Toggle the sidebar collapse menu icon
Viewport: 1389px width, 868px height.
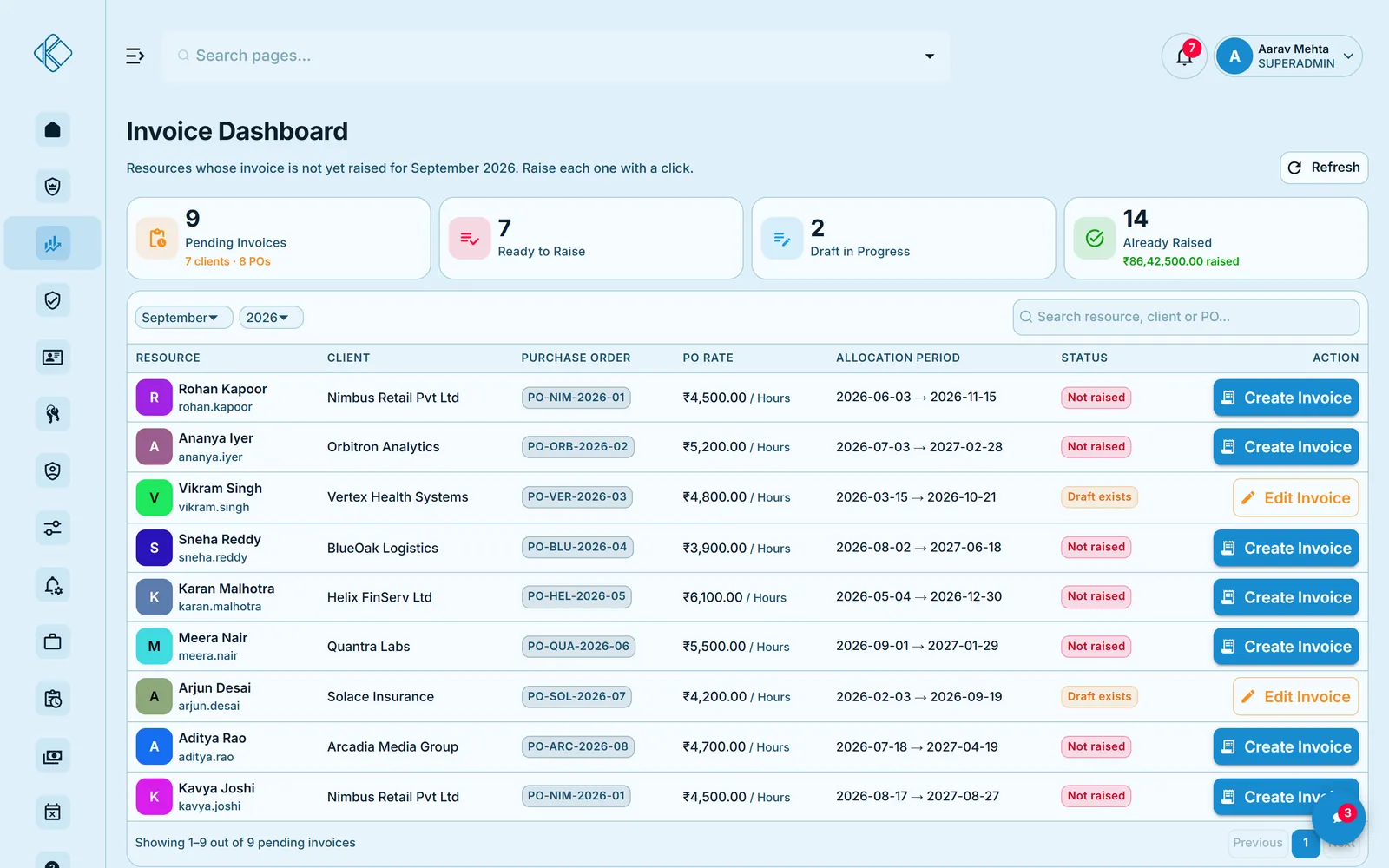(x=135, y=56)
